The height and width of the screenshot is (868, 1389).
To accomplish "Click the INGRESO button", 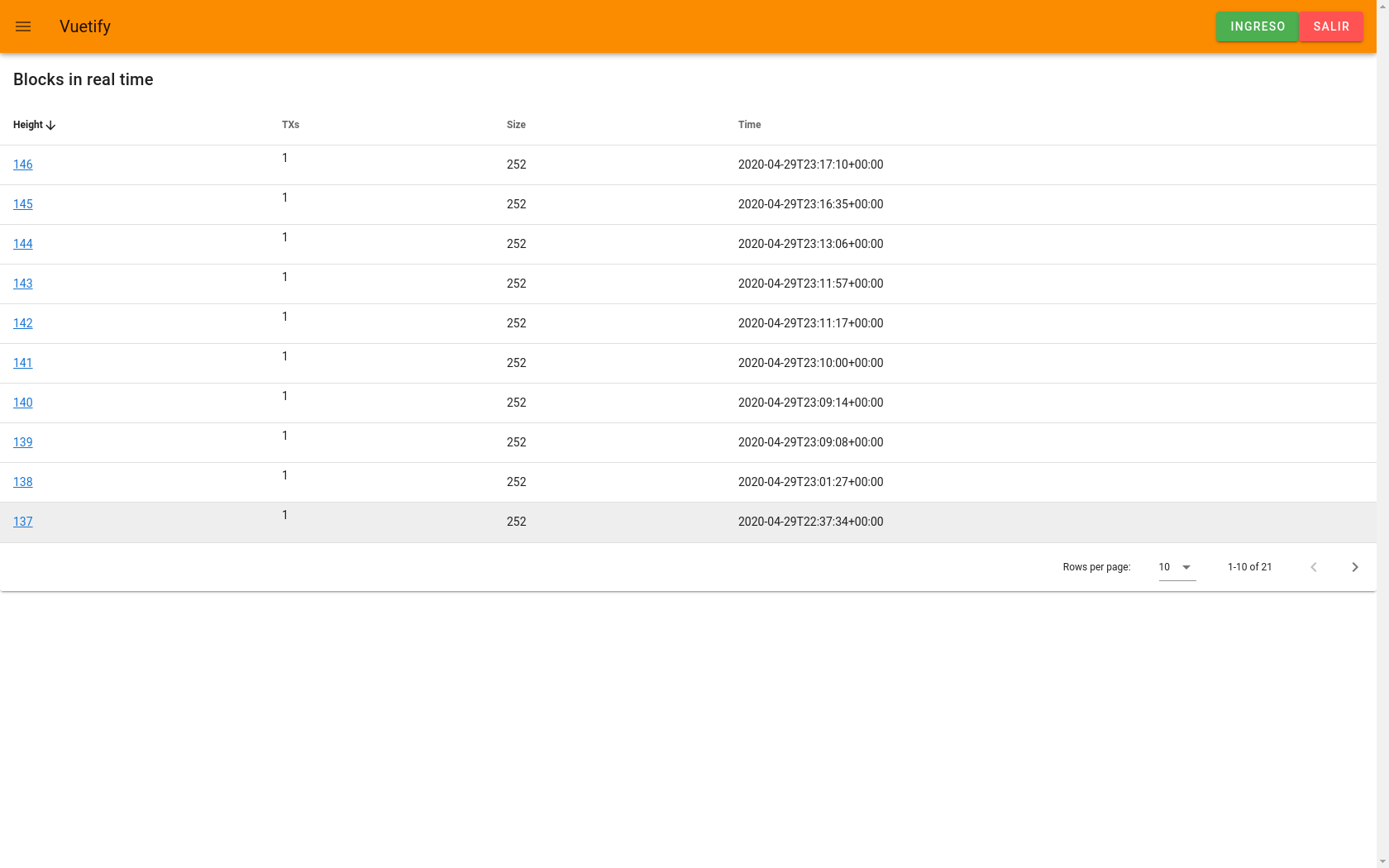I will (x=1258, y=26).
